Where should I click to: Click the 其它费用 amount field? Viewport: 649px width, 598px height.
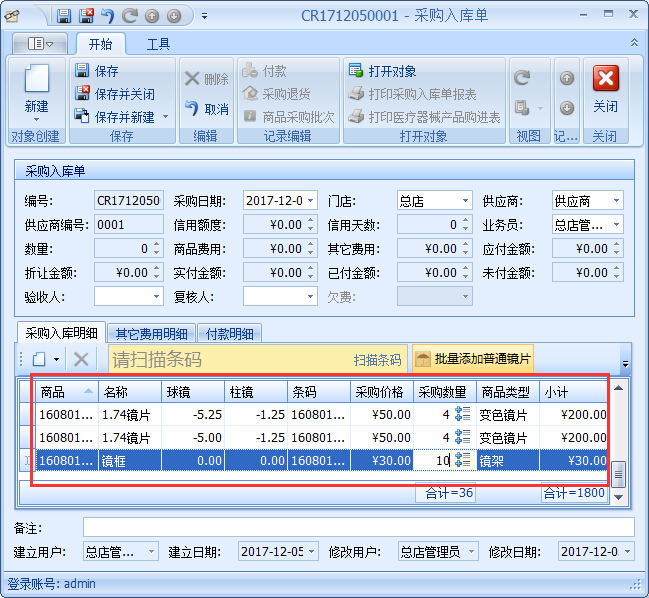click(x=435, y=249)
